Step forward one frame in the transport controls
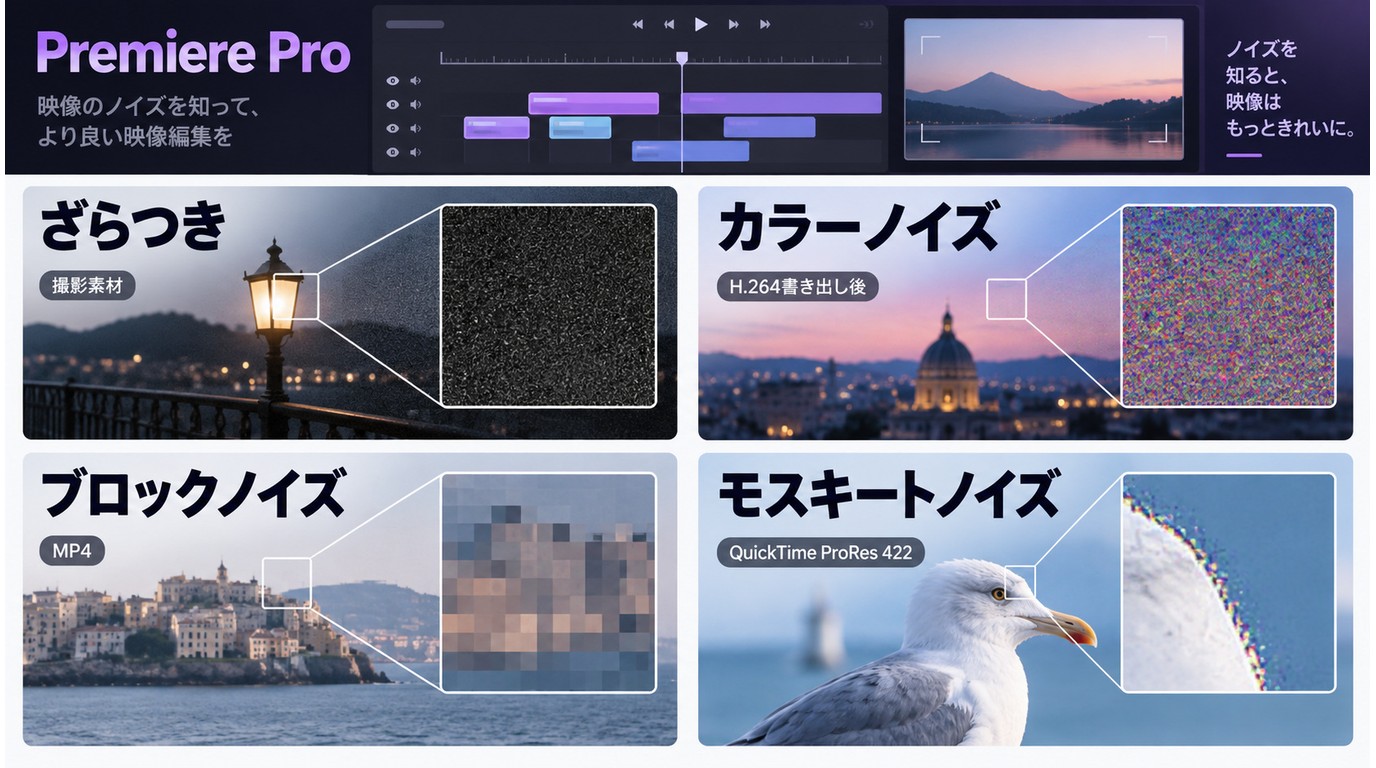Image resolution: width=1376 pixels, height=768 pixels. tap(733, 25)
